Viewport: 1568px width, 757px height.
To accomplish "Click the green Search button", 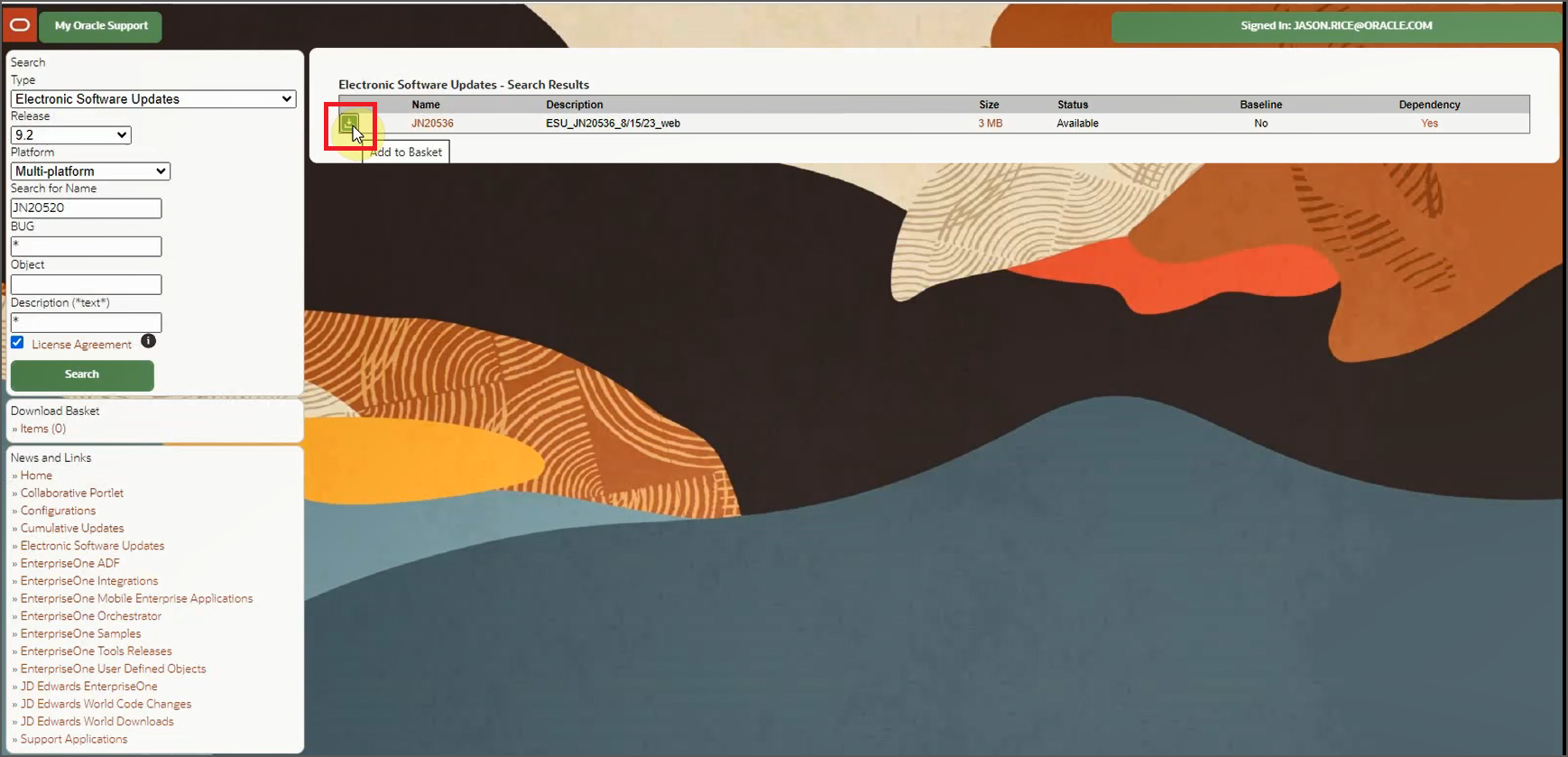I will pos(82,374).
